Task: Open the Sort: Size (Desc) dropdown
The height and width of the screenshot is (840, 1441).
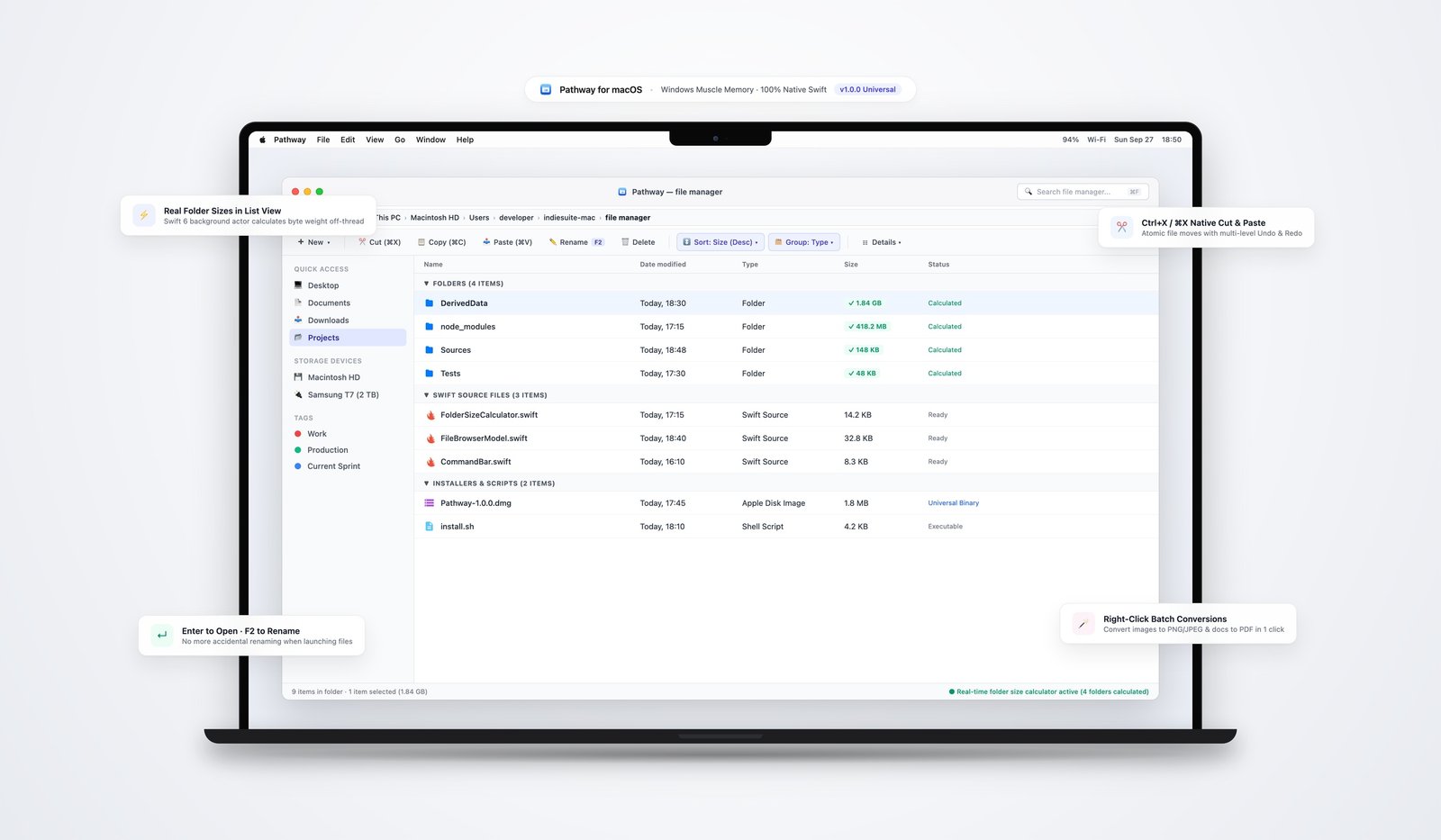Action: point(720,242)
